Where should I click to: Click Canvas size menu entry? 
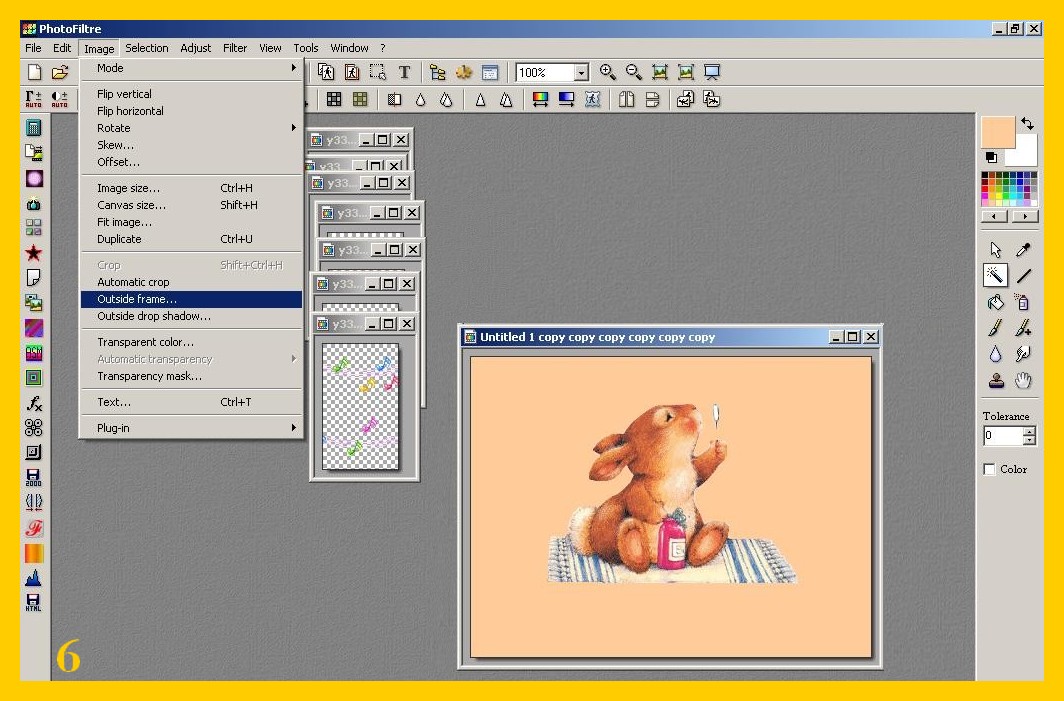(x=132, y=205)
